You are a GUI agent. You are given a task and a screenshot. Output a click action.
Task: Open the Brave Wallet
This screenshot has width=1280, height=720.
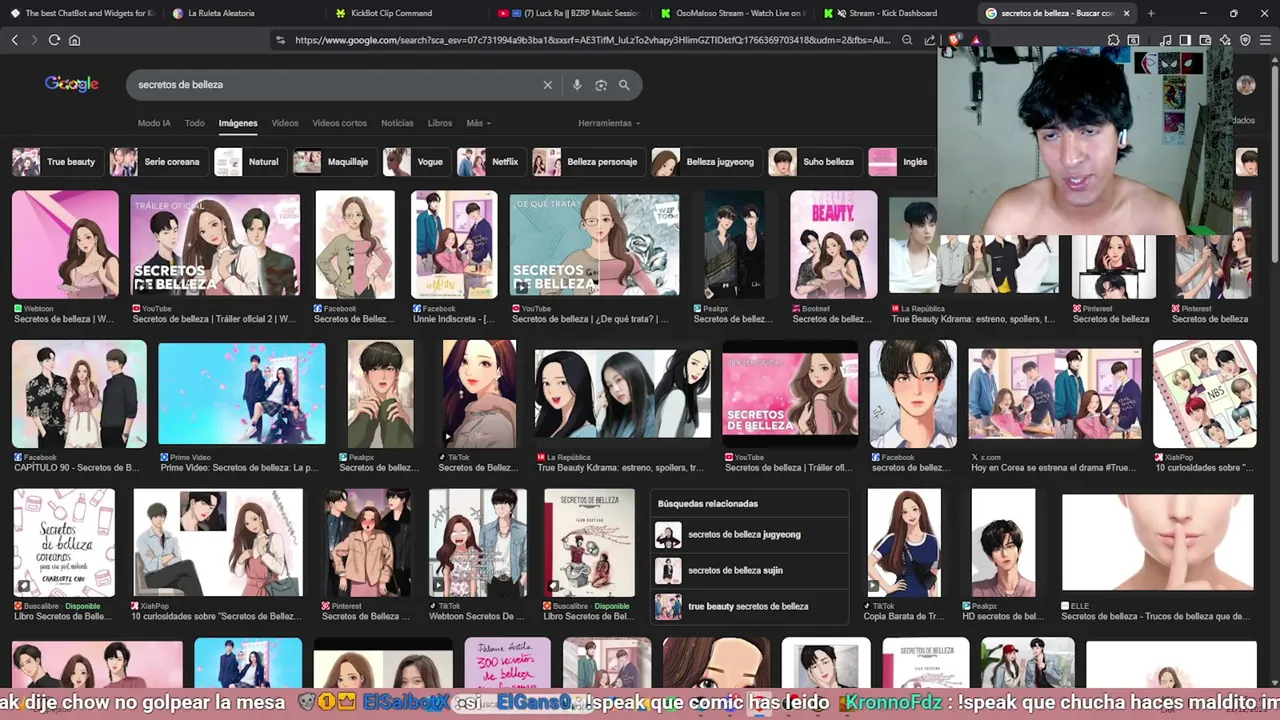pyautogui.click(x=1205, y=40)
